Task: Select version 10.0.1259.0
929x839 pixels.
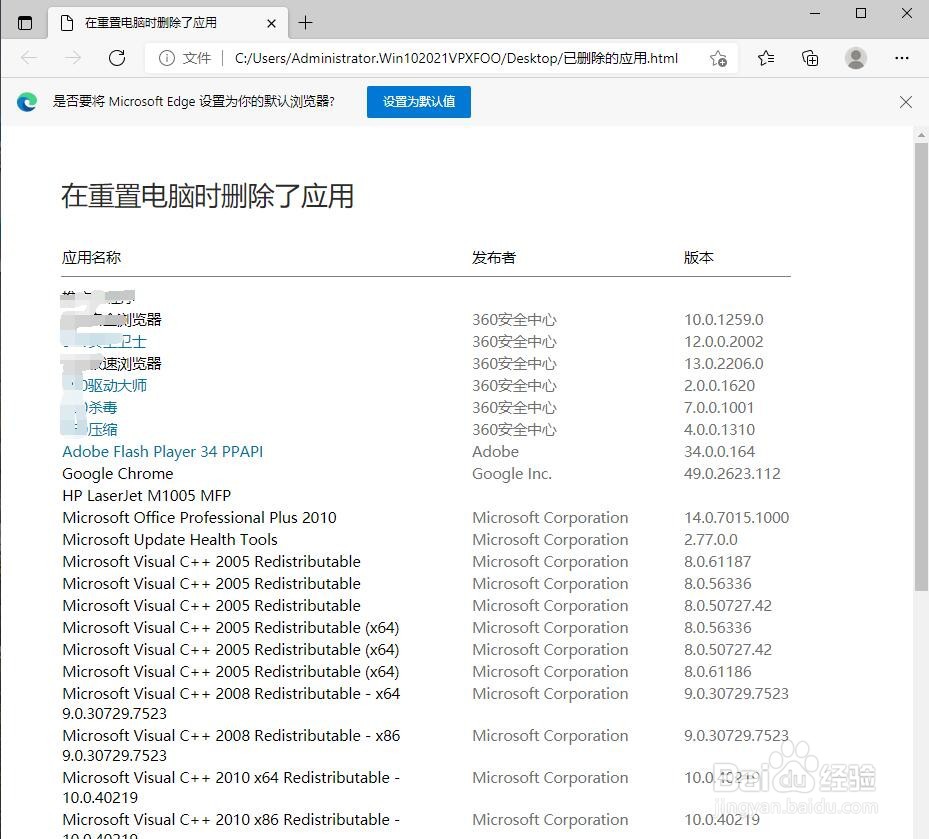Action: point(723,319)
